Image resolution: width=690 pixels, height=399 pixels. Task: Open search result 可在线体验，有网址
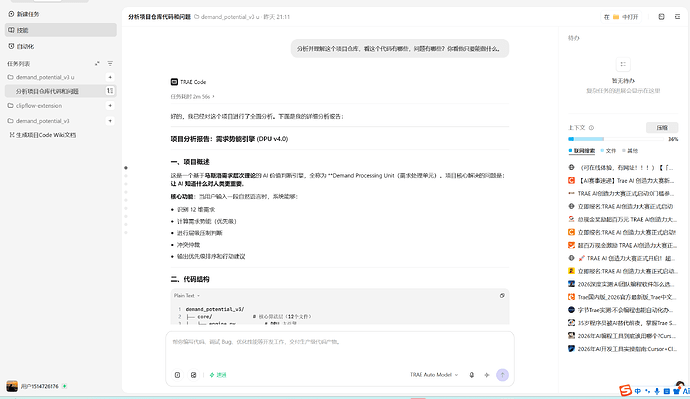622,168
